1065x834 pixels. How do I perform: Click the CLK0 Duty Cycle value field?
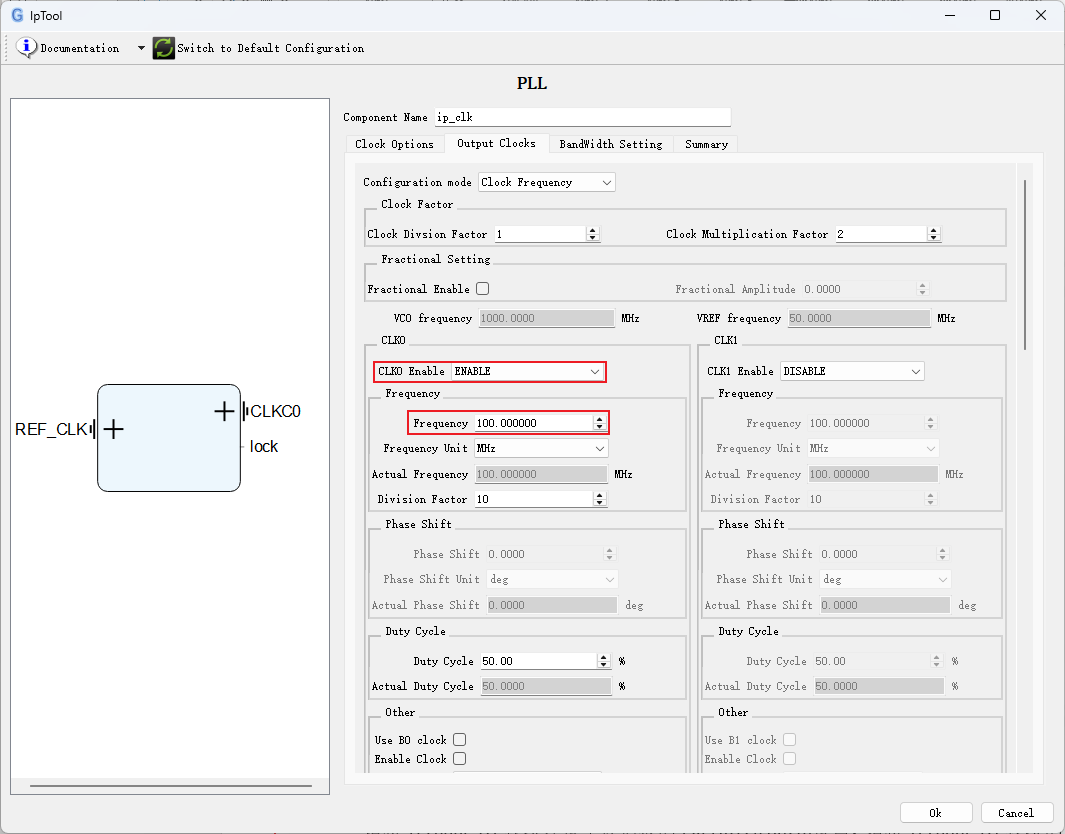click(539, 661)
